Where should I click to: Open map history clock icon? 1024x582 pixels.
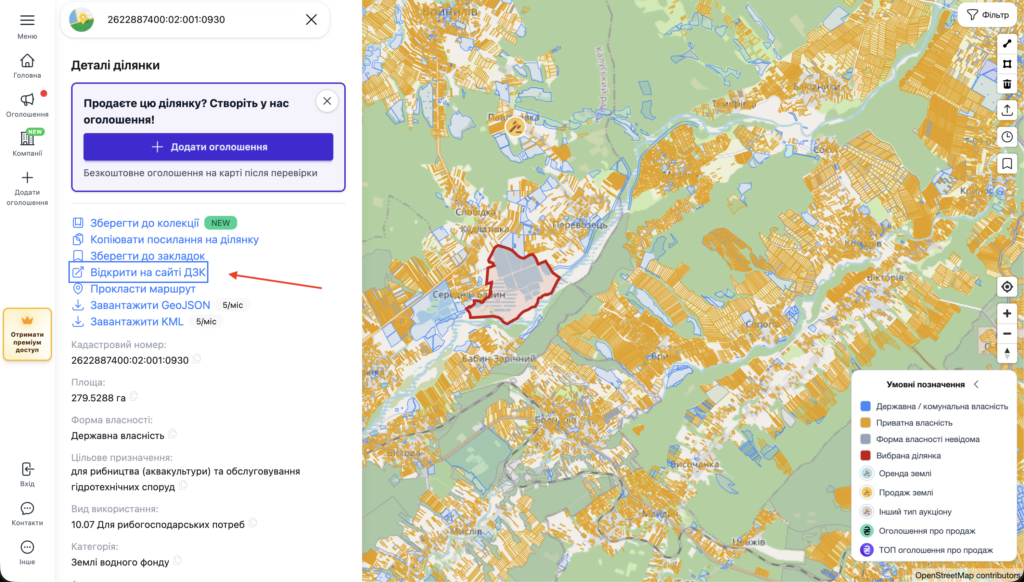pos(1007,137)
